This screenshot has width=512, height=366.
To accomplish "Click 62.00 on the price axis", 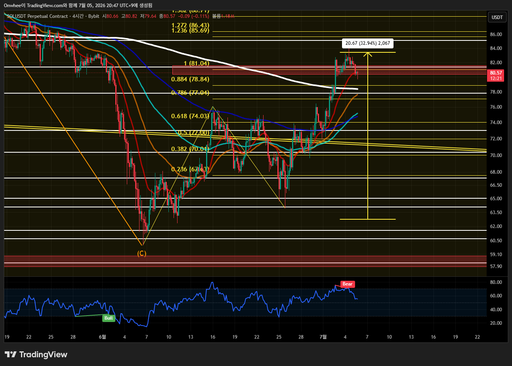I will pyautogui.click(x=496, y=226).
